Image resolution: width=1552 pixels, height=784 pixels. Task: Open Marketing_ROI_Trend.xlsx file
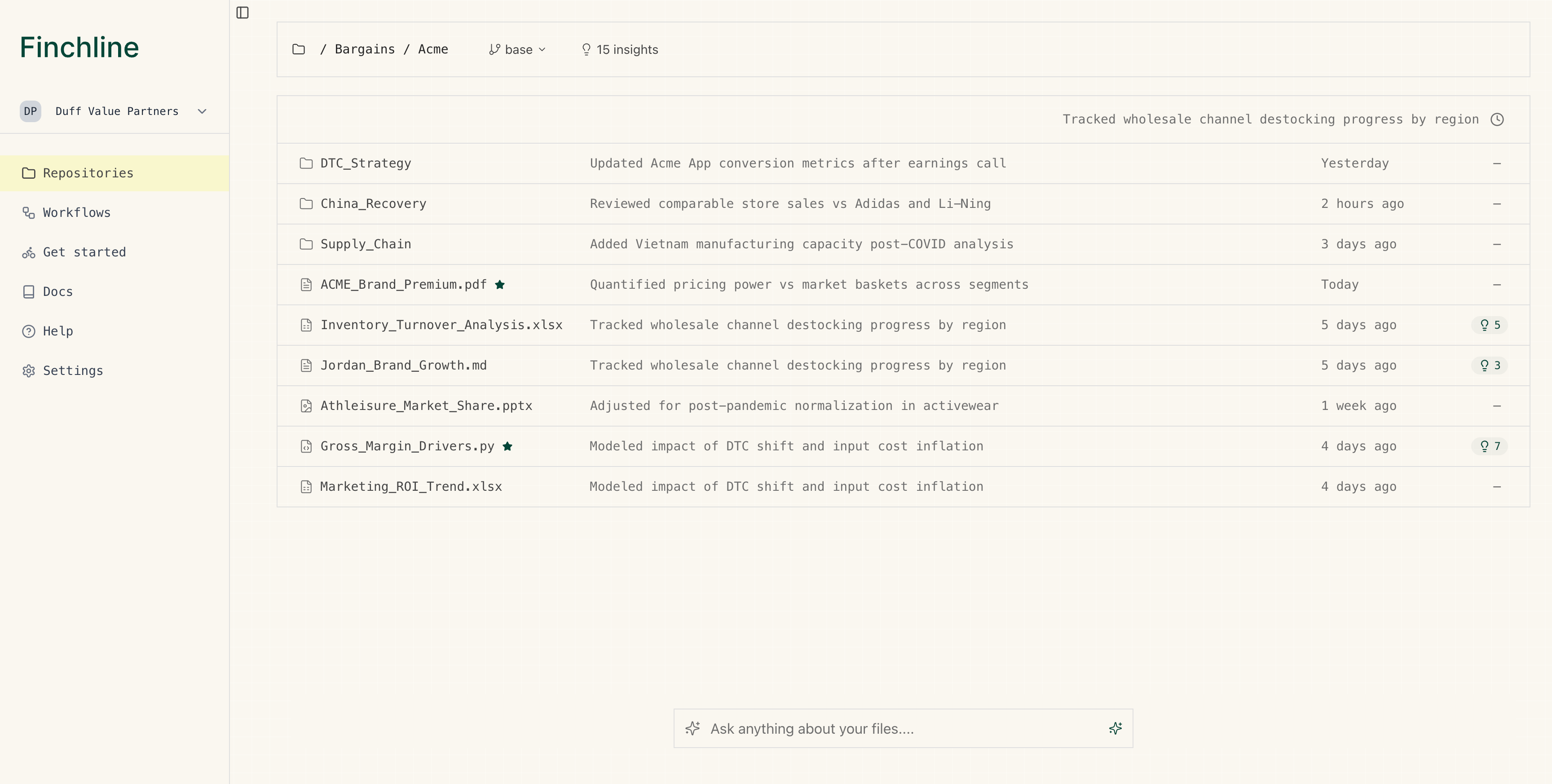click(411, 486)
